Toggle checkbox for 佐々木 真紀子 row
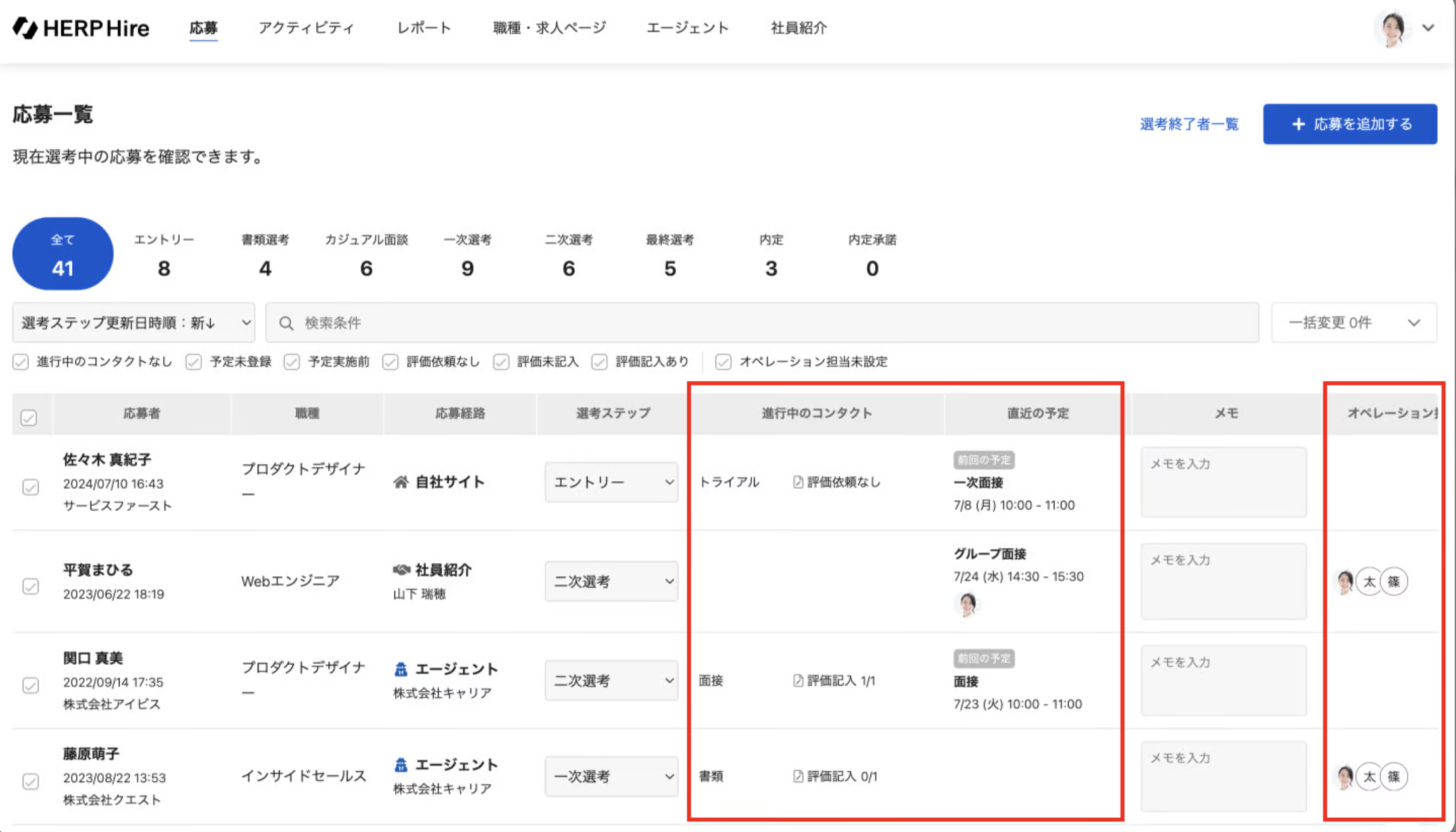The height and width of the screenshot is (832, 1456). [30, 487]
